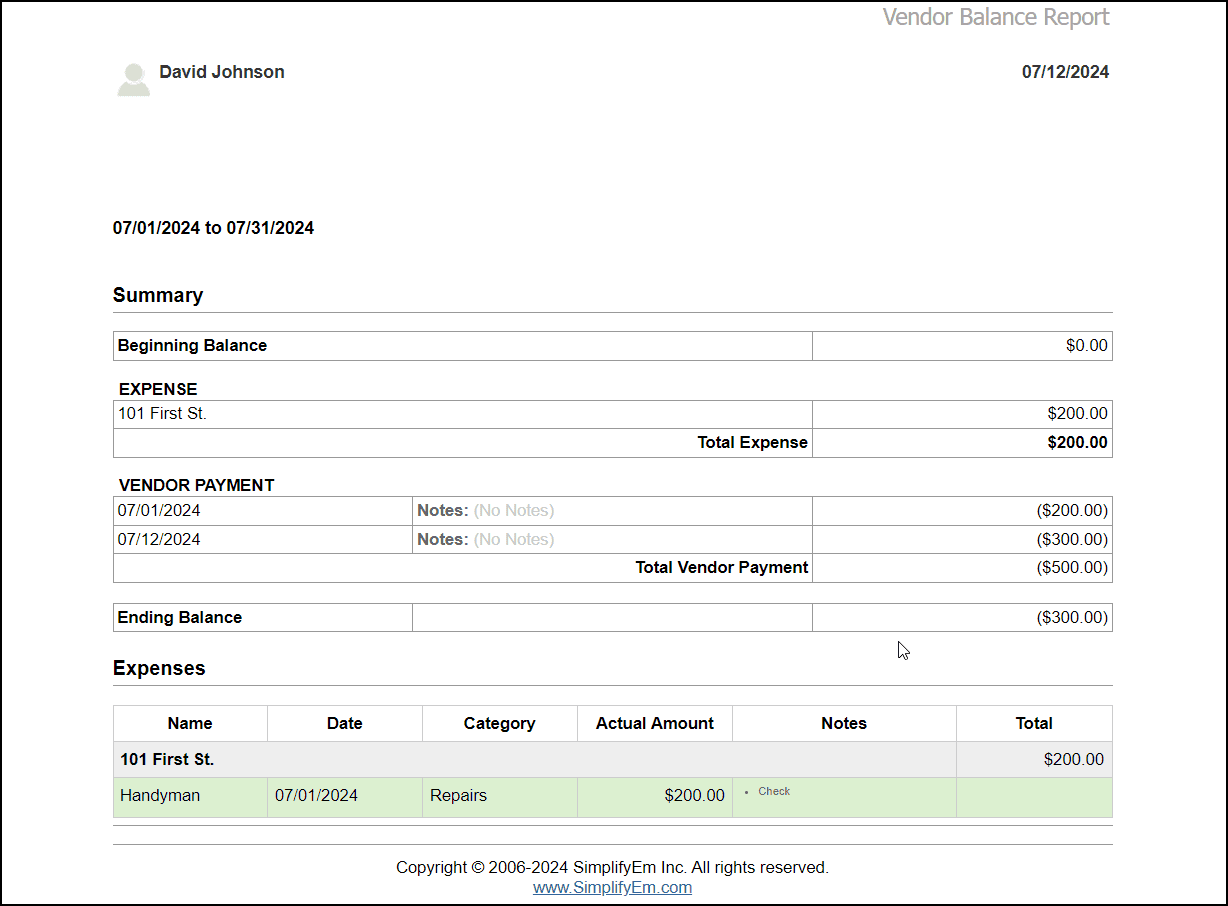Select the Handyman expense row name
This screenshot has height=906, width=1228.
pyautogui.click(x=160, y=796)
